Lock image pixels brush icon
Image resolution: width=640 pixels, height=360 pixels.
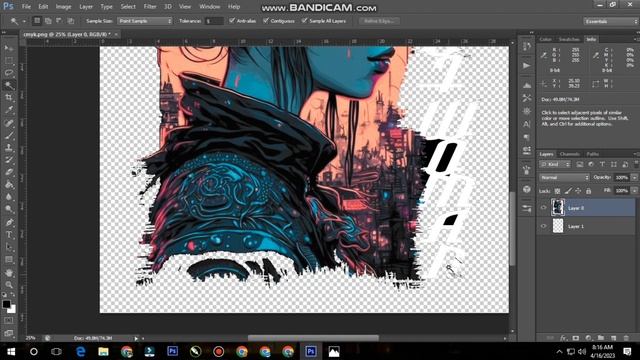point(568,191)
